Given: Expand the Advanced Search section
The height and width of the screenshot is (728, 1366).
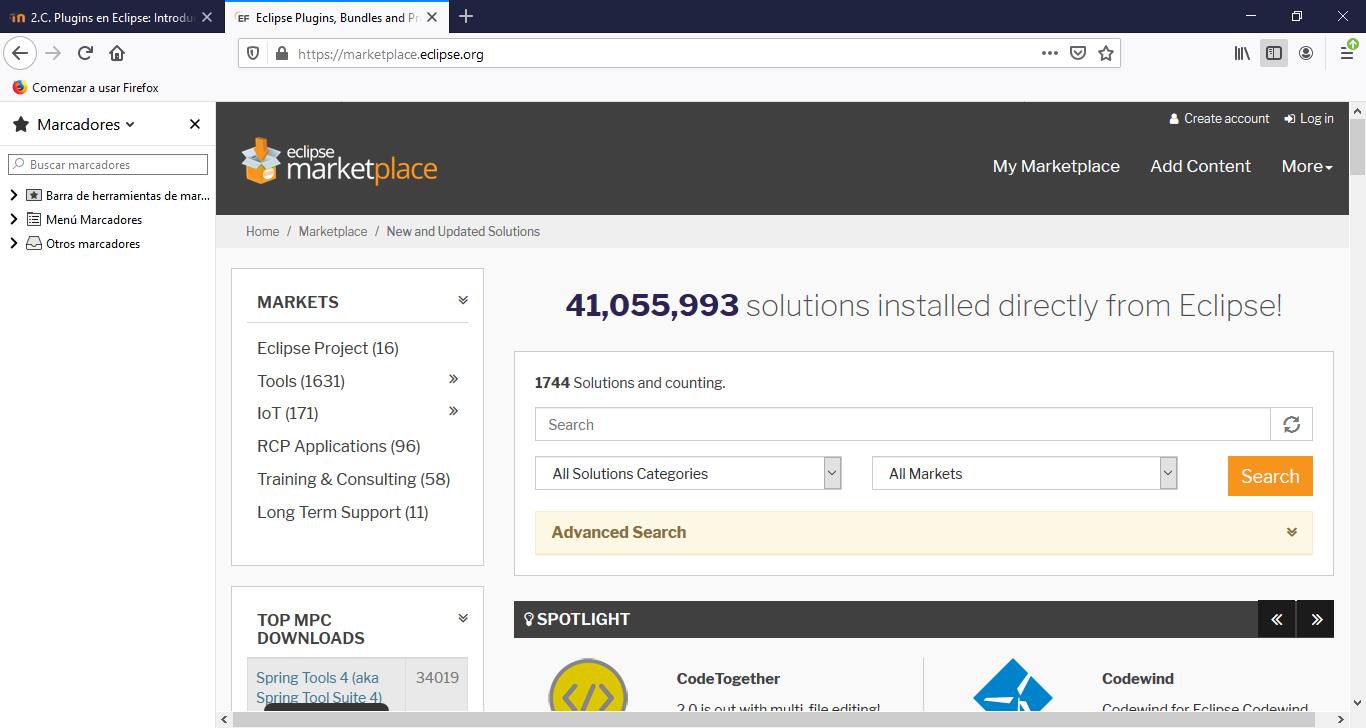Looking at the screenshot, I should point(924,532).
